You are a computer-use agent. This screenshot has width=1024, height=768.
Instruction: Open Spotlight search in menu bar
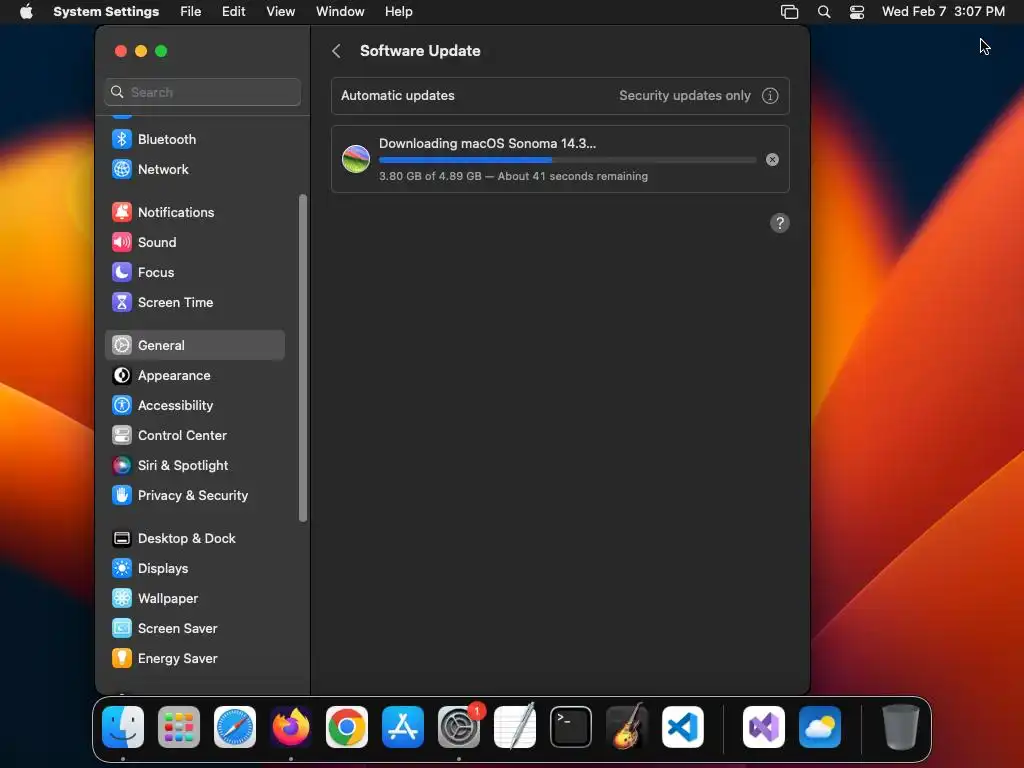[824, 12]
